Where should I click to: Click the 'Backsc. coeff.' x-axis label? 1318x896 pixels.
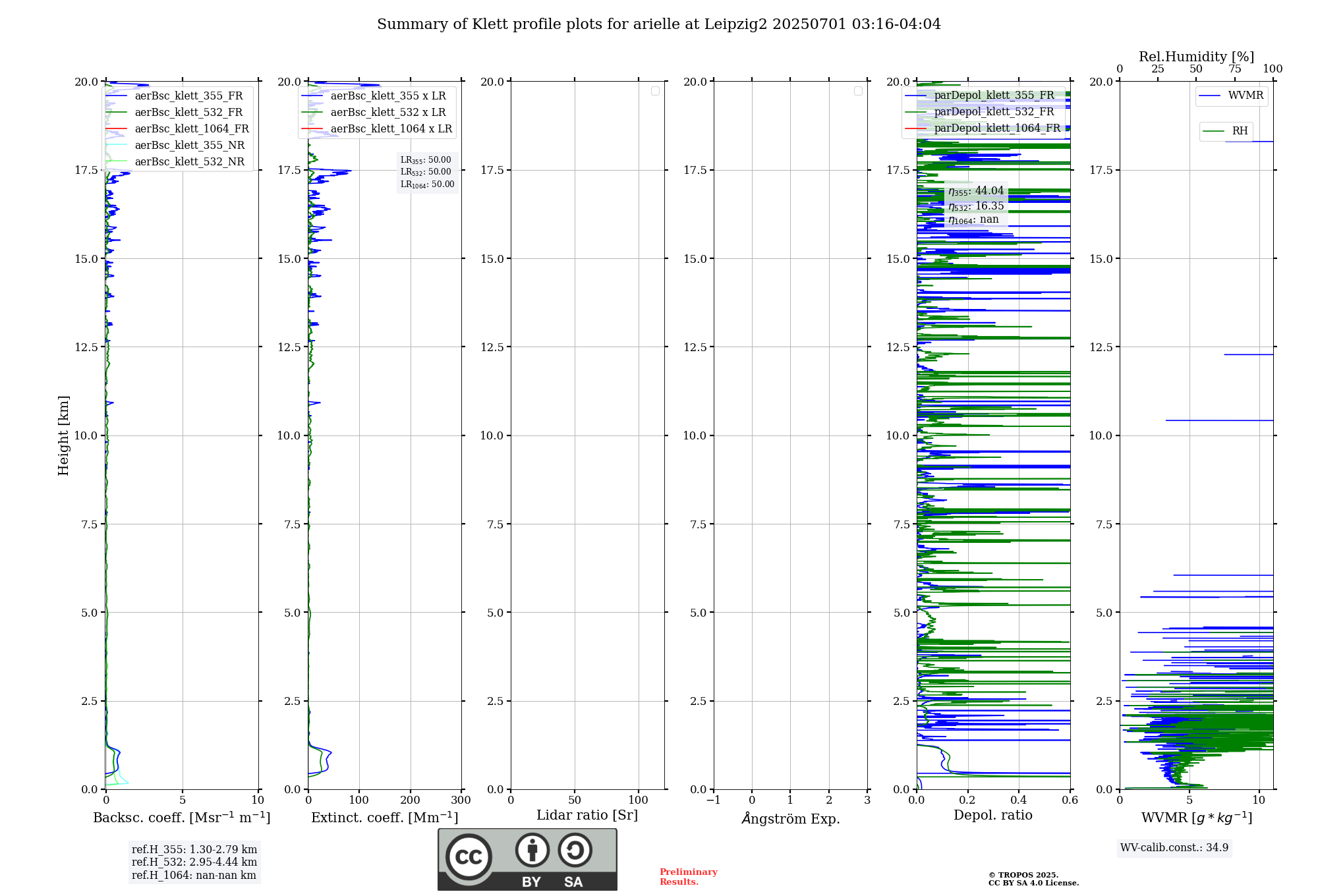pyautogui.click(x=182, y=818)
